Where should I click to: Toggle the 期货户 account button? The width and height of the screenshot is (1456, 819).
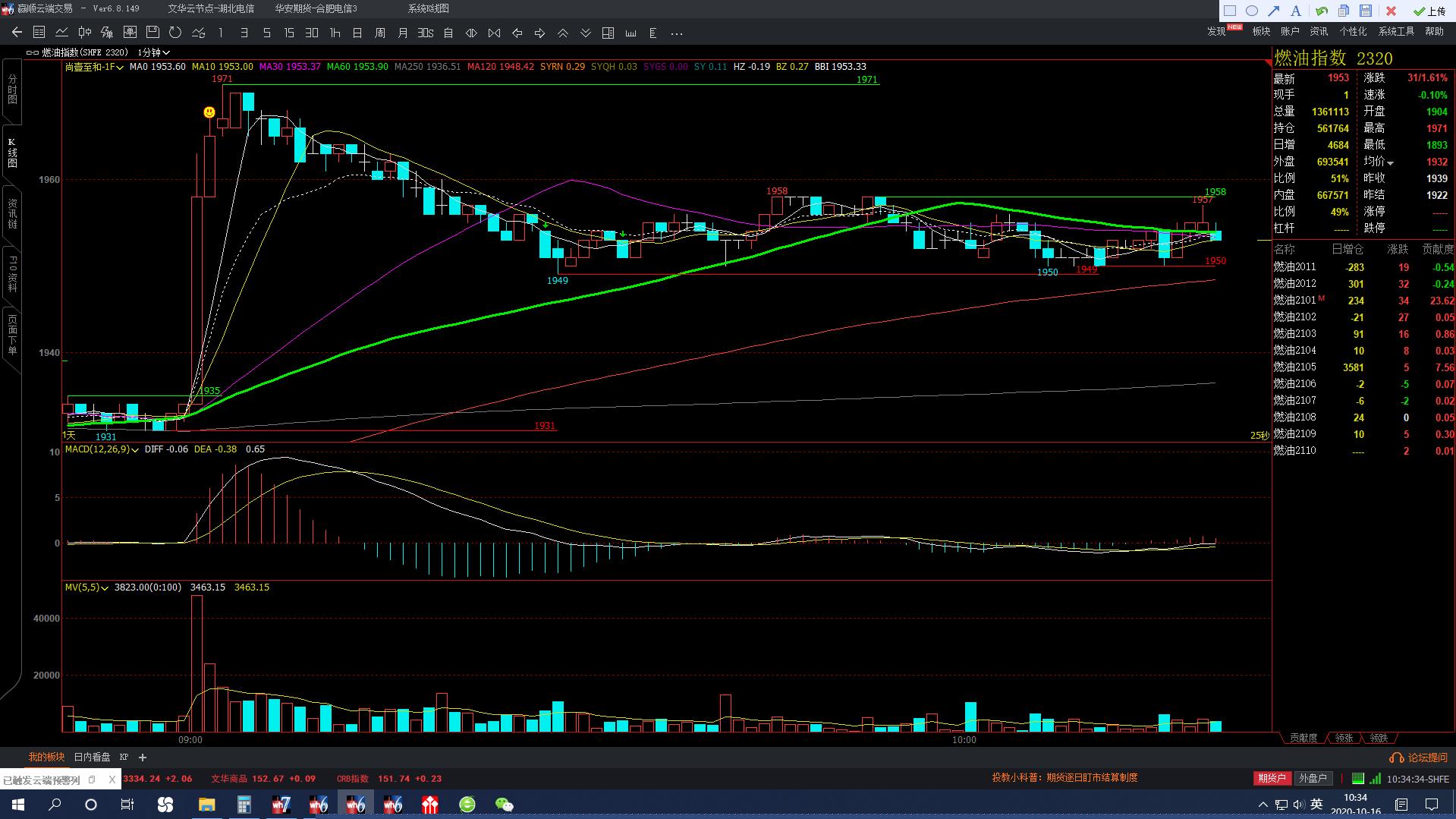1272,778
